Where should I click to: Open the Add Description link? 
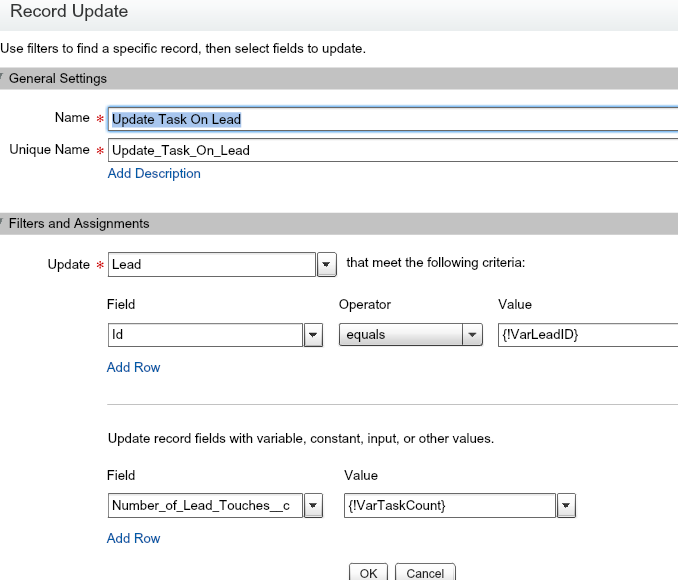154,173
